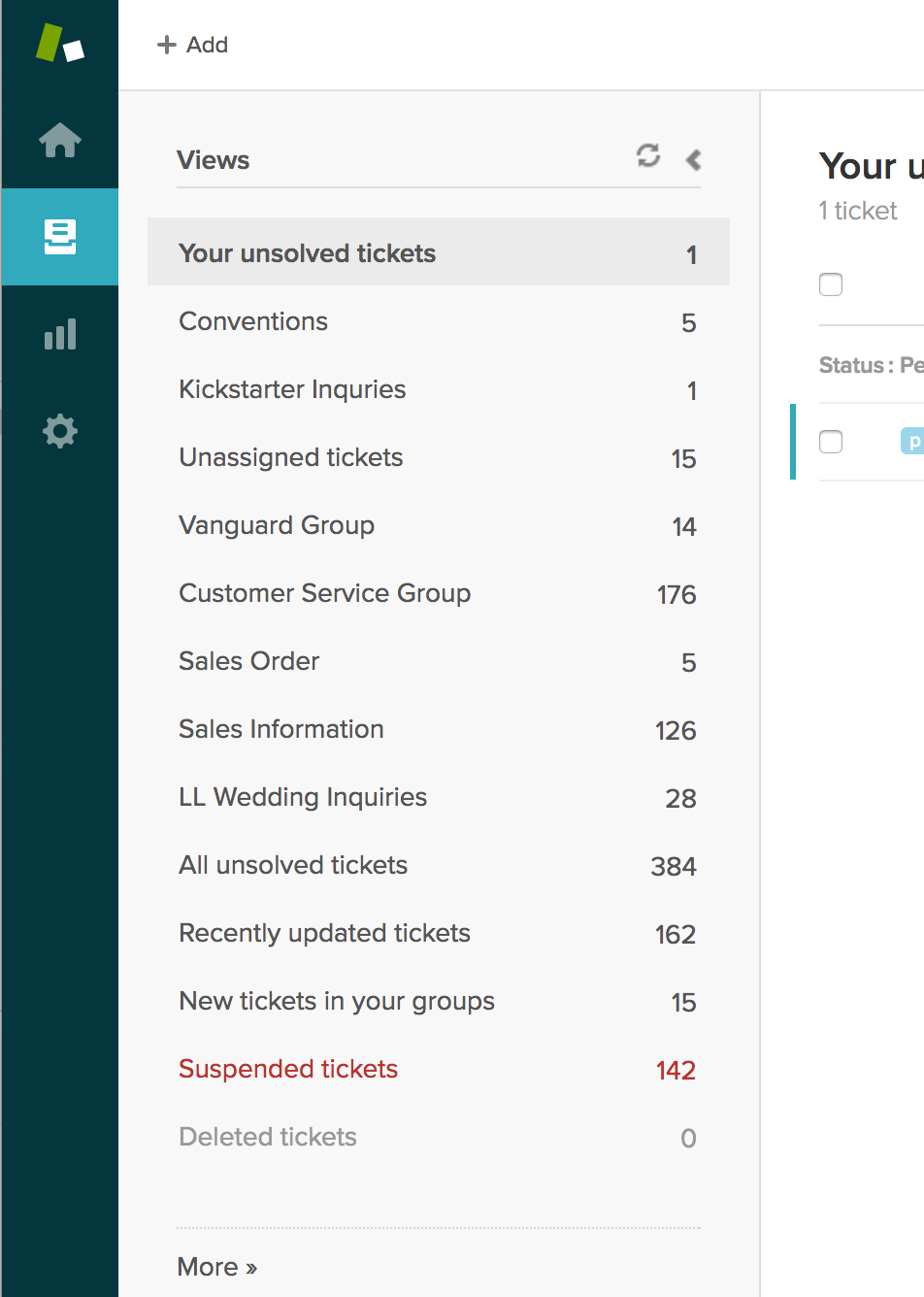Viewport: 924px width, 1297px height.
Task: Open the Suspended tickets view
Action: point(439,1069)
